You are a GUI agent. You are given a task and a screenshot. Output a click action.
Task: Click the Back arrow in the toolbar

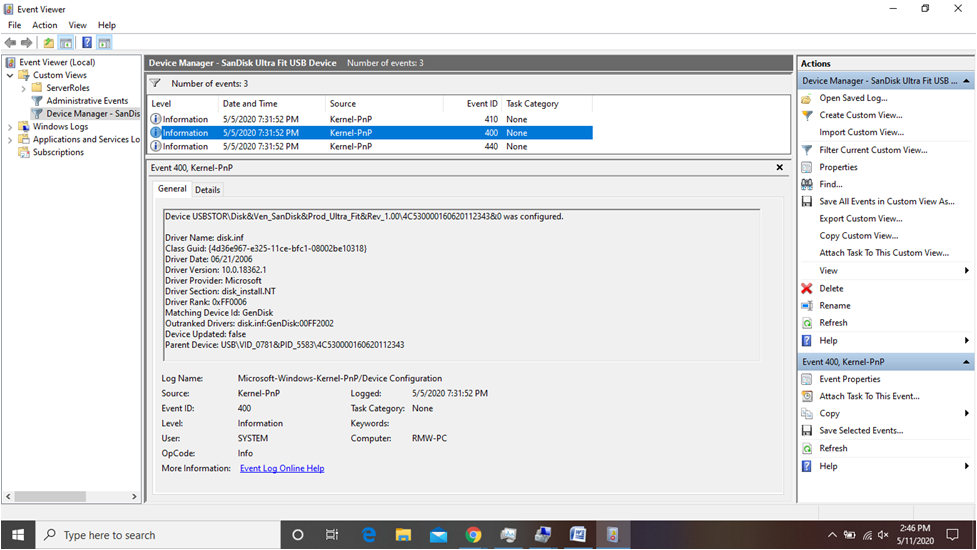click(11, 43)
